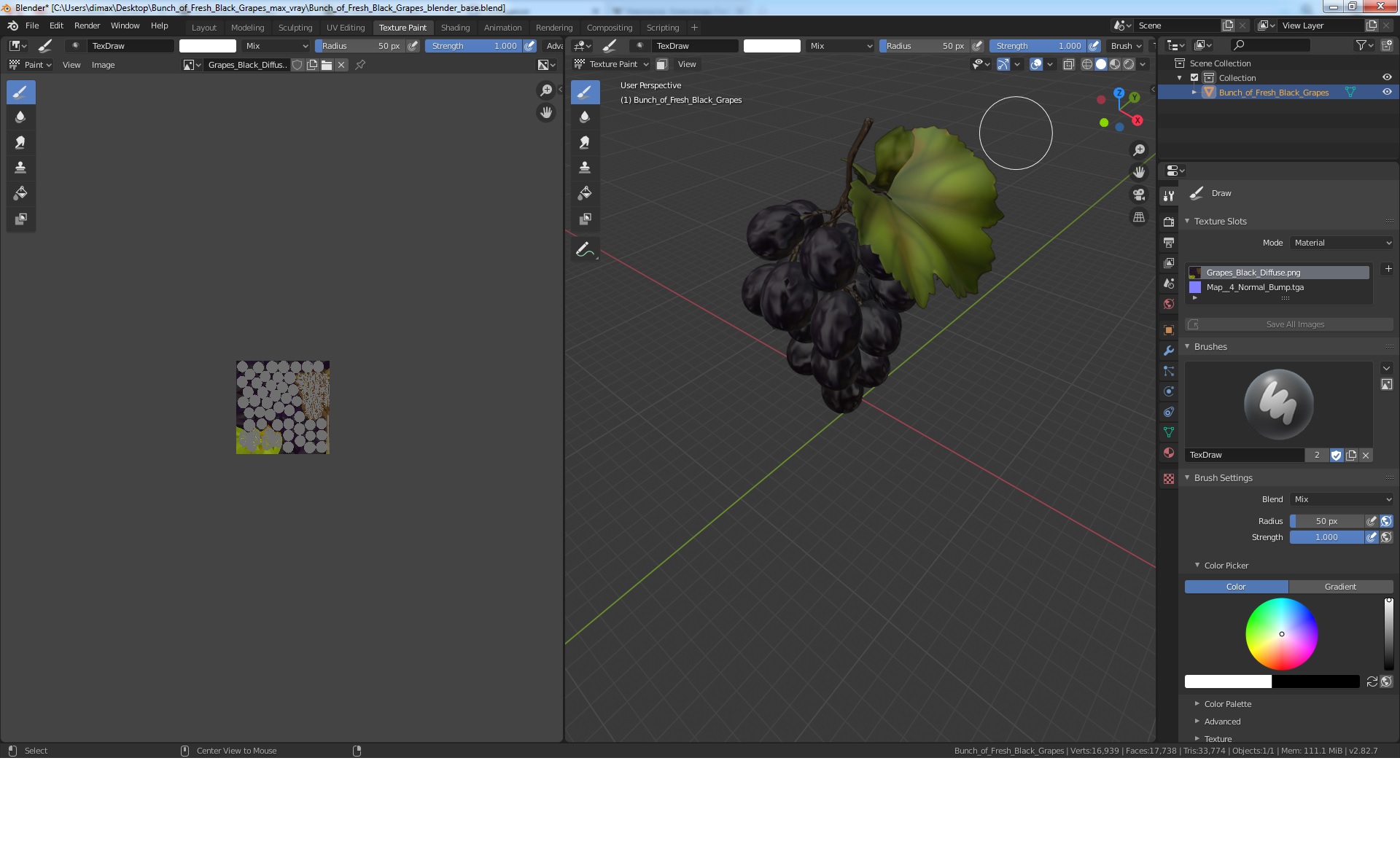Select the Draw tool in 3D viewport toolbar
The width and height of the screenshot is (1400, 844).
[585, 92]
